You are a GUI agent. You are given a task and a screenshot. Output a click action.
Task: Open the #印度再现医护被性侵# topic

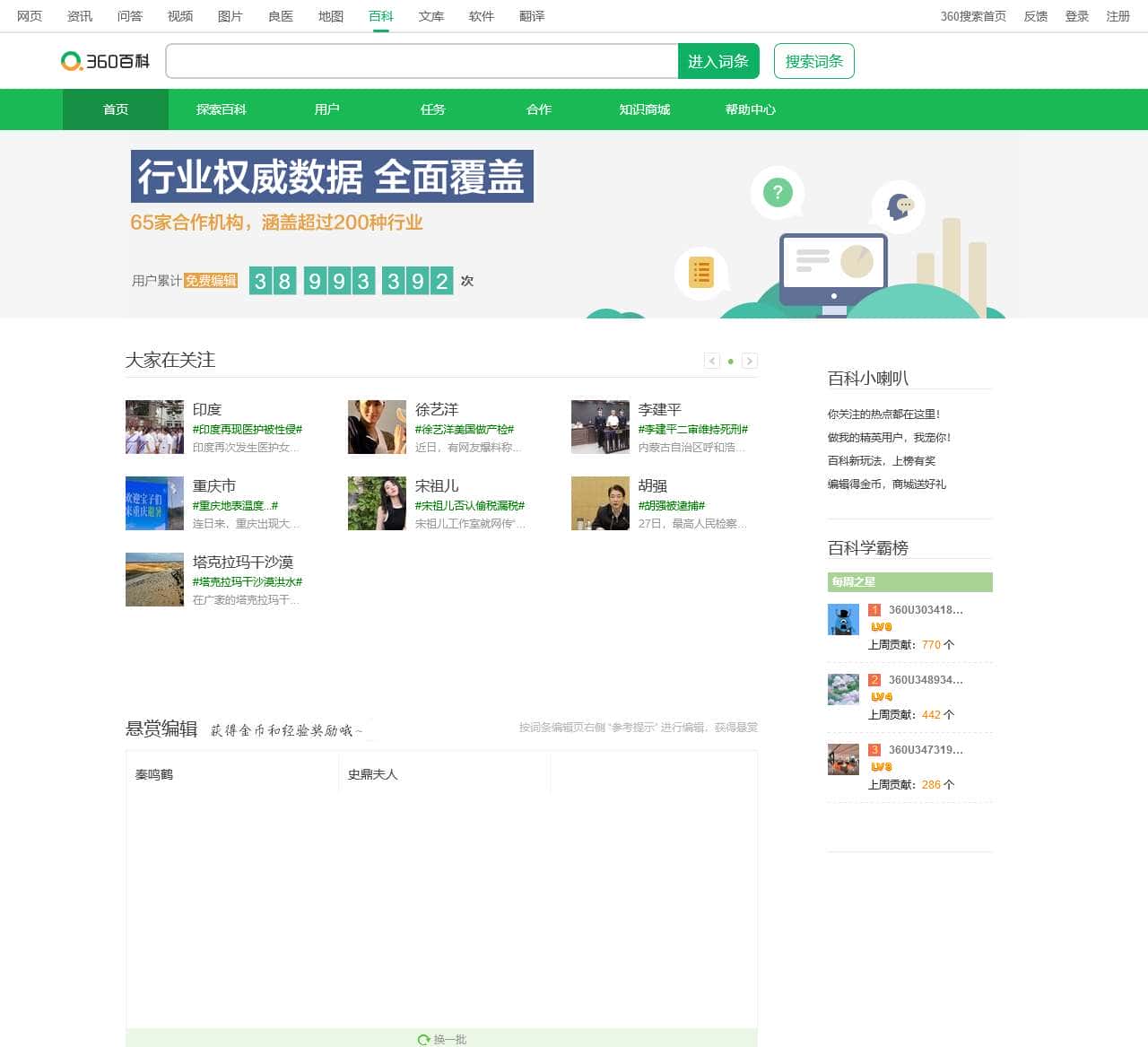(248, 430)
